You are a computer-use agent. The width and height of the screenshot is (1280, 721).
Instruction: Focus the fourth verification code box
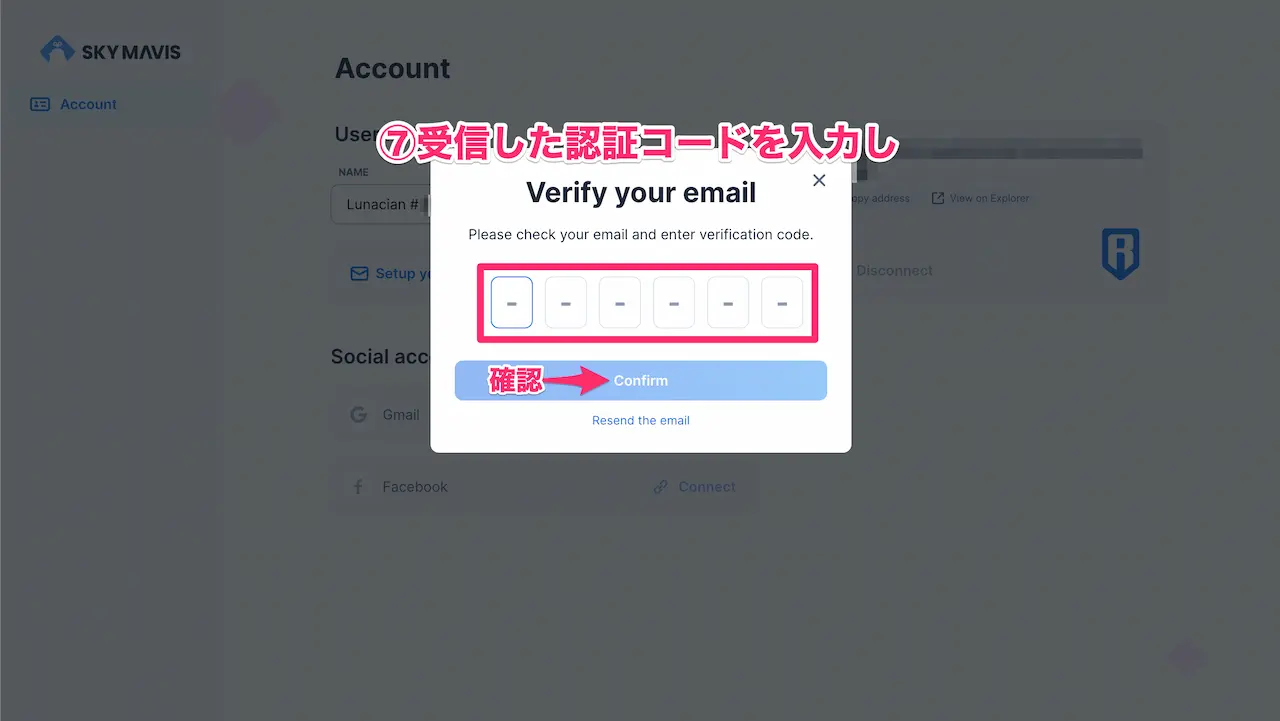click(x=674, y=303)
